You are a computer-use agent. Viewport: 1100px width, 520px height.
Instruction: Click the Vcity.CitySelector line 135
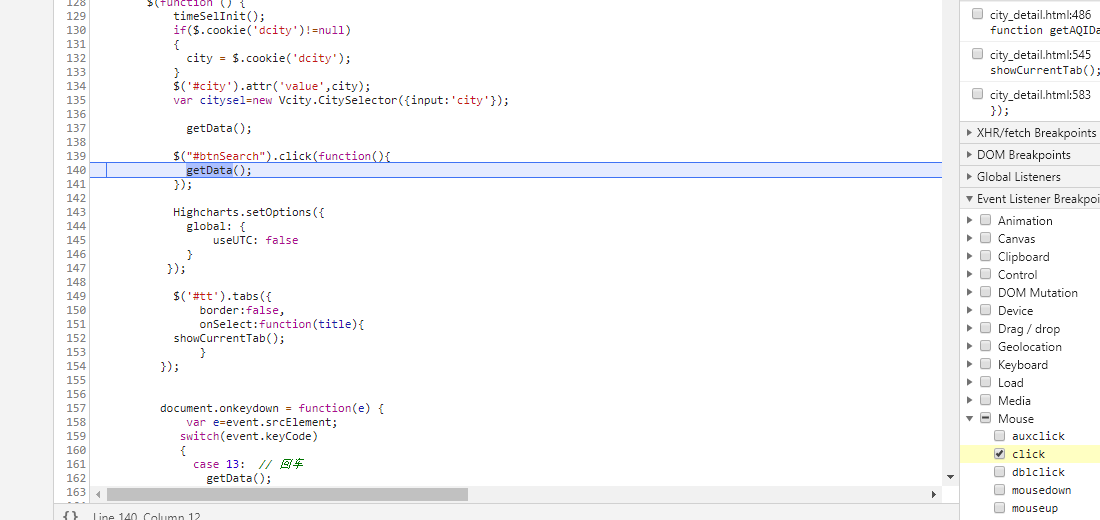pyautogui.click(x=340, y=100)
